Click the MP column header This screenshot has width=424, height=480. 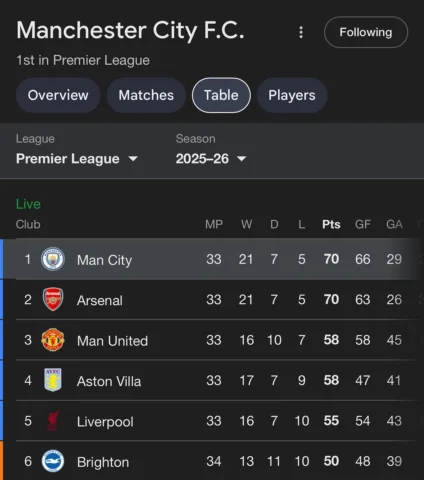214,224
